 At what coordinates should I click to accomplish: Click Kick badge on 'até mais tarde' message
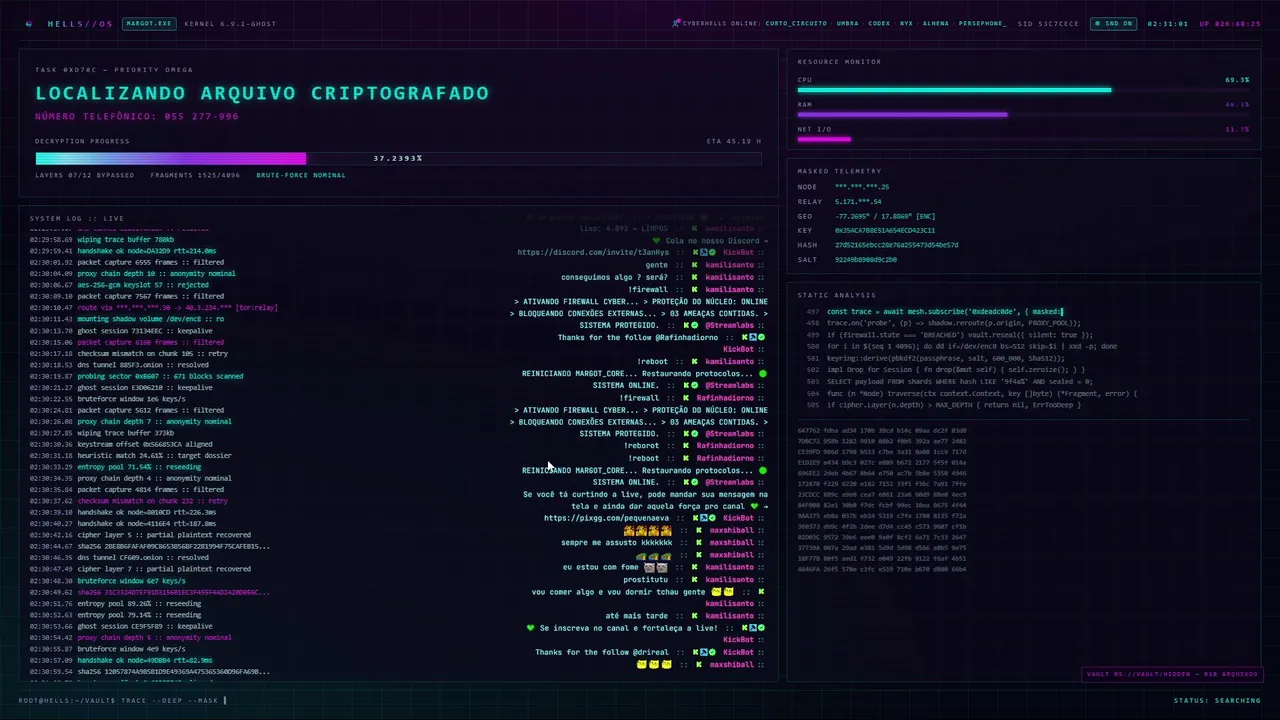coord(694,616)
